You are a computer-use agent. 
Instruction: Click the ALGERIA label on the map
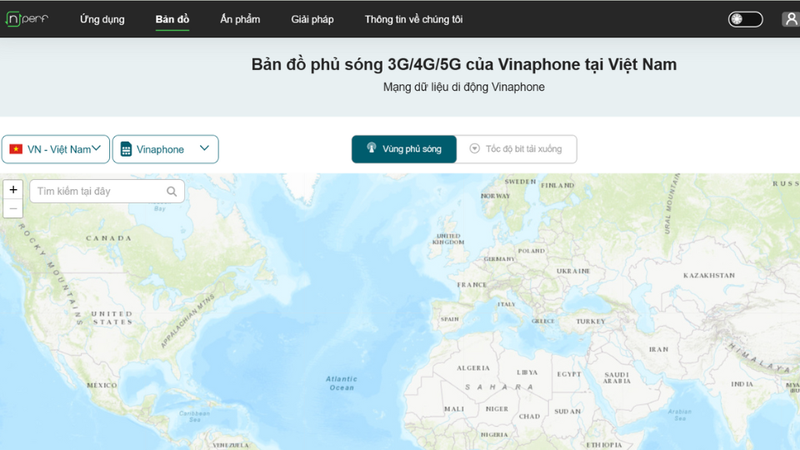[473, 368]
